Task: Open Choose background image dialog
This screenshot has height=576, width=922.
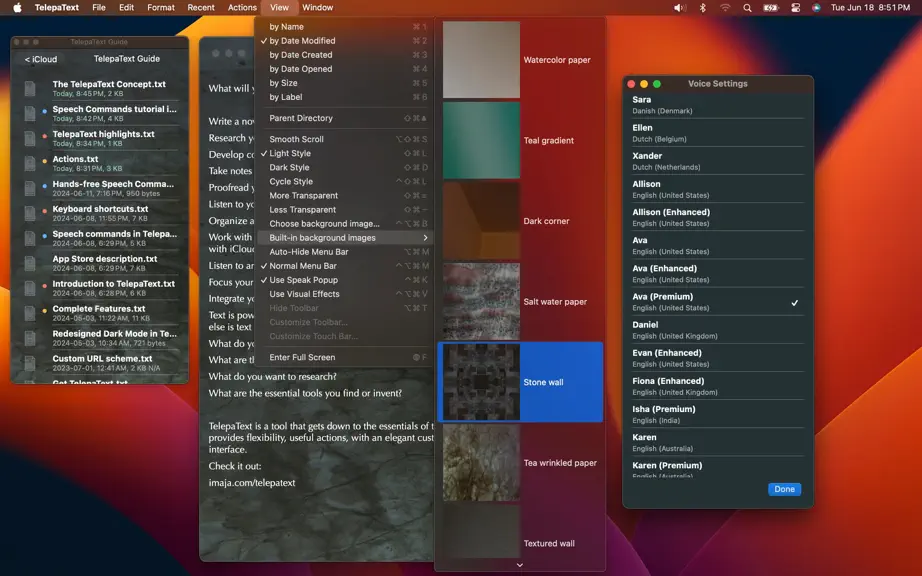Action: pos(344,223)
